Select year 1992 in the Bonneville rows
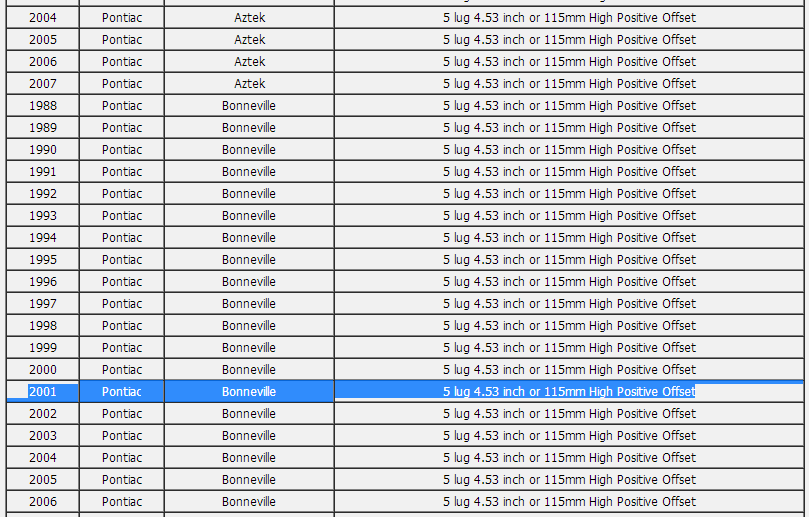 click(43, 194)
